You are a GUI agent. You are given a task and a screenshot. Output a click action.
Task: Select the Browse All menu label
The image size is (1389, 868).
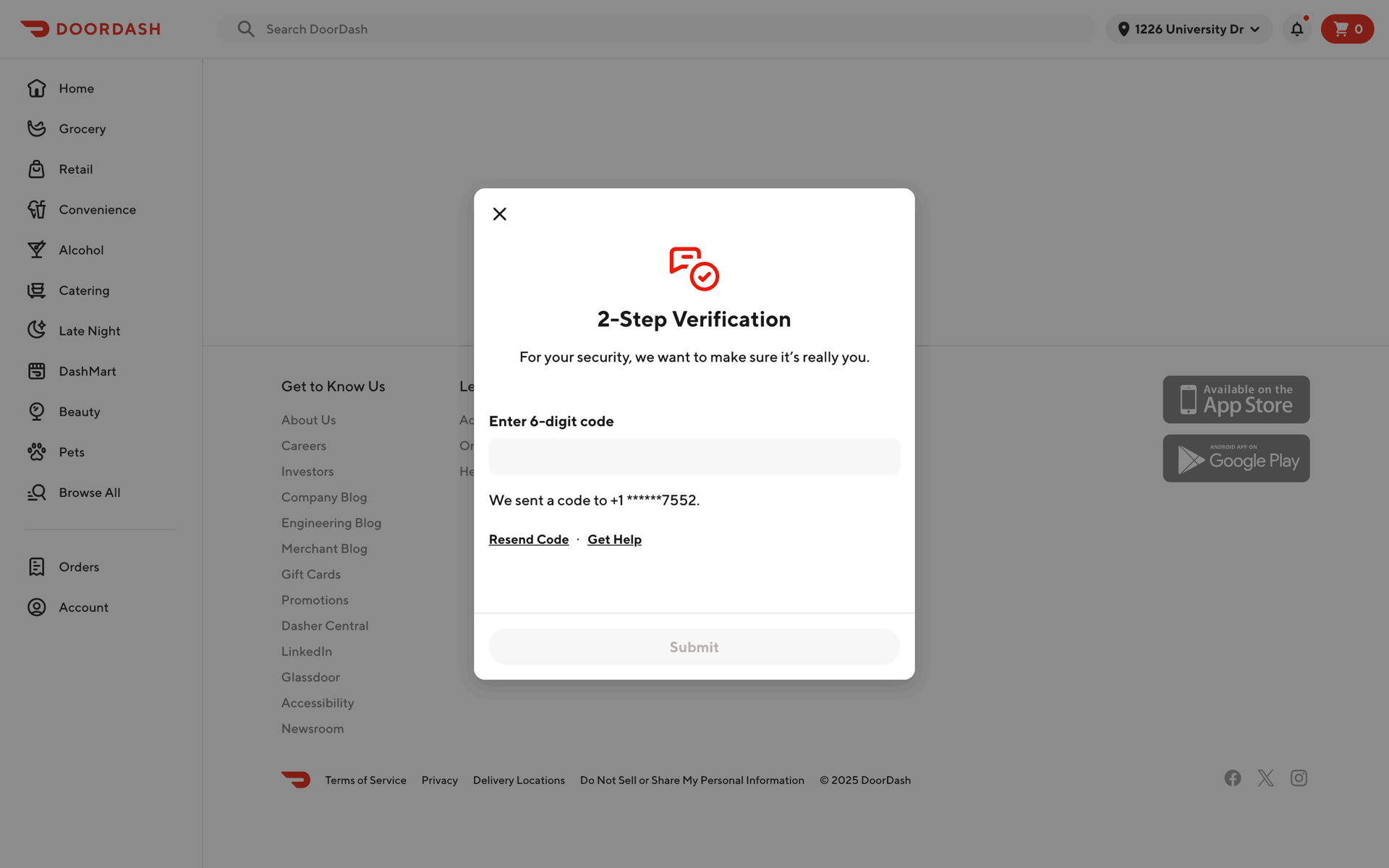pos(90,493)
